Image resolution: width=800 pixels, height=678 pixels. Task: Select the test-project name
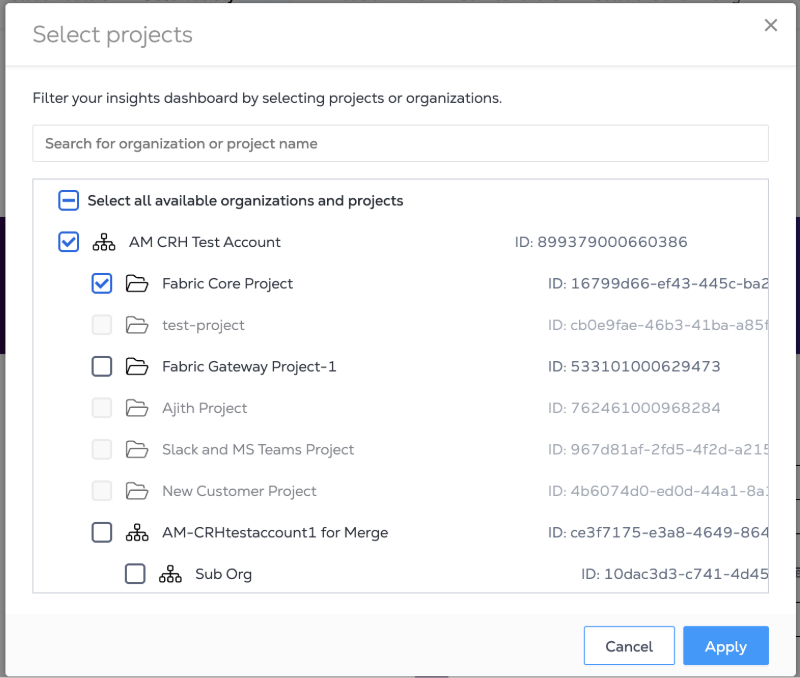tap(203, 325)
